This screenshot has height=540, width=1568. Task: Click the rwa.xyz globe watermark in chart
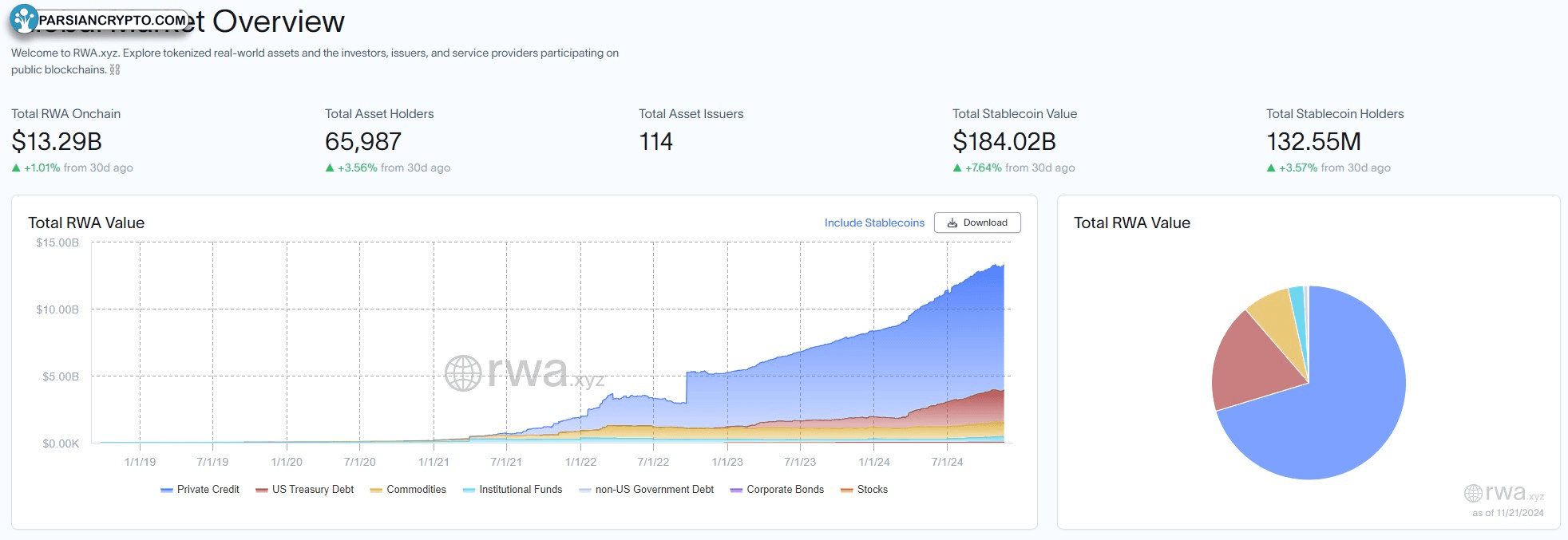(x=463, y=373)
